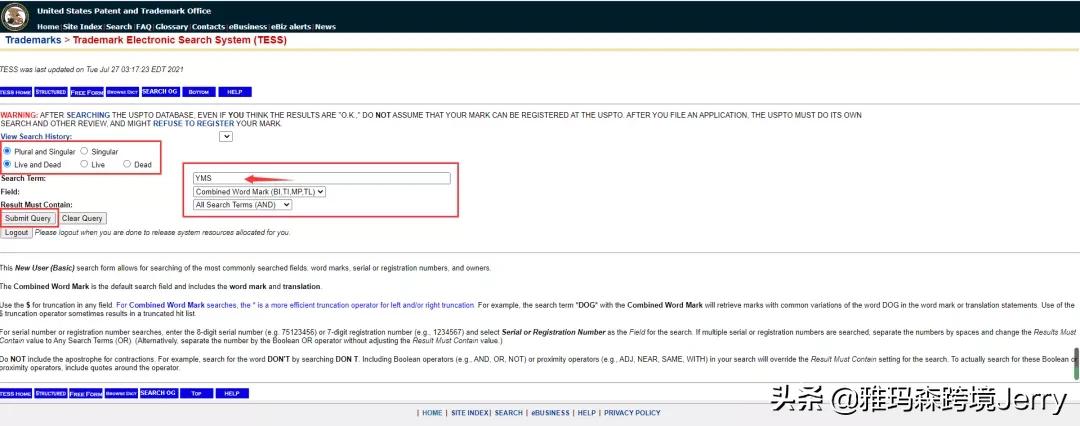The image size is (1080, 426).
Task: Open the Combined Word Mark field dropdown
Action: pyautogui.click(x=259, y=192)
